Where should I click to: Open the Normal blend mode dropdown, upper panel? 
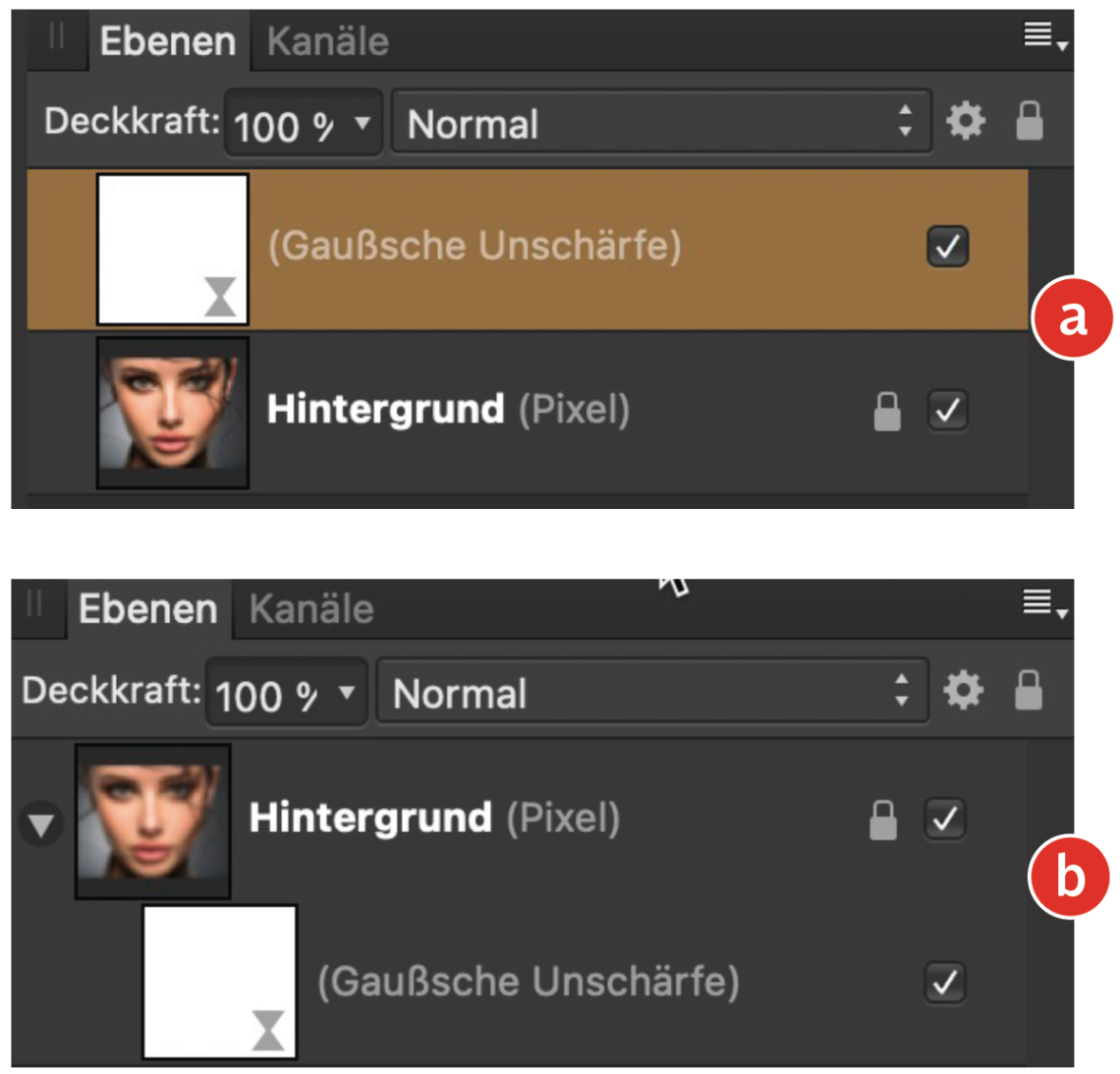(x=660, y=124)
